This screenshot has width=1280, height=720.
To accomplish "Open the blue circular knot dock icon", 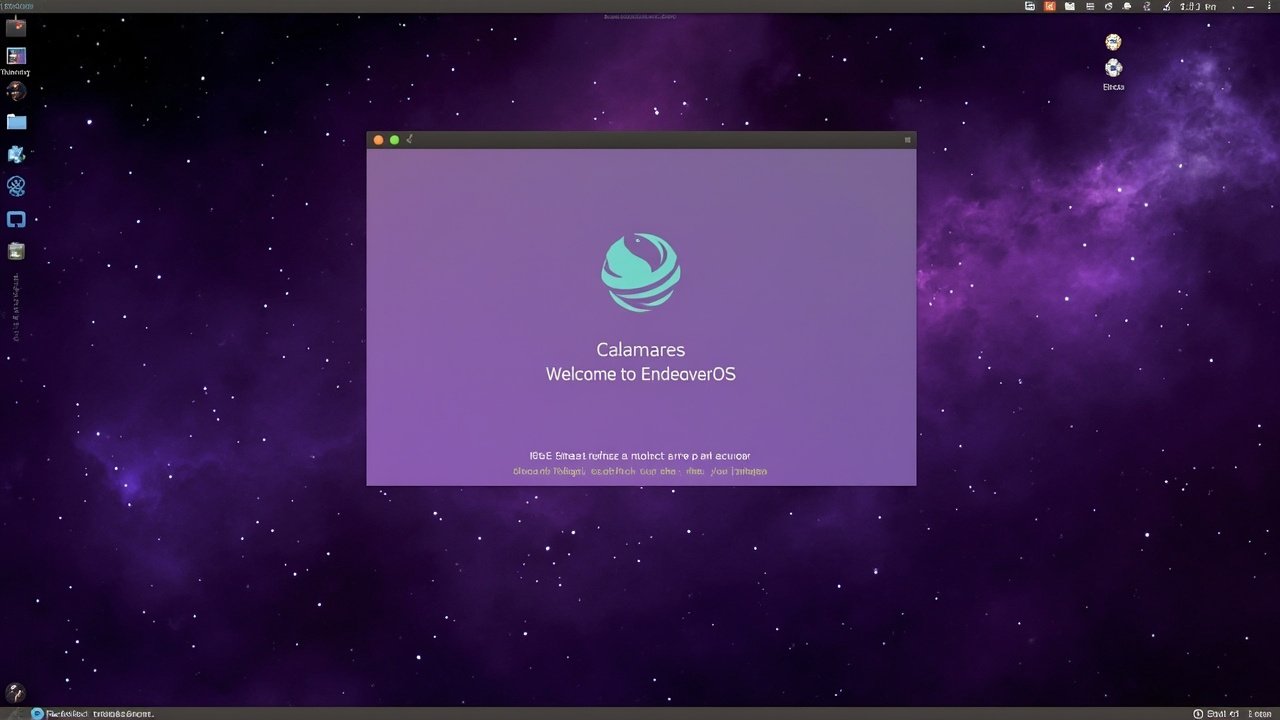I will click(16, 186).
